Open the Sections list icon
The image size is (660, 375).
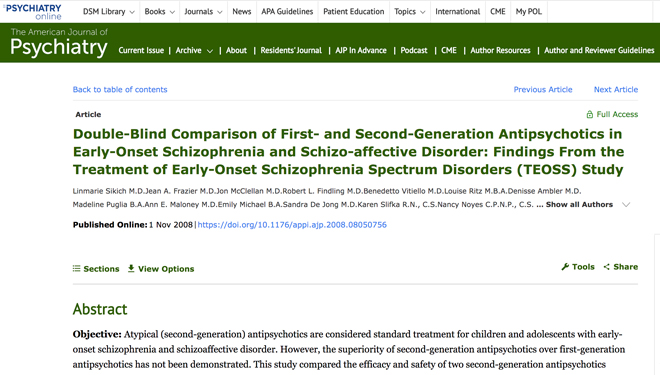click(76, 269)
